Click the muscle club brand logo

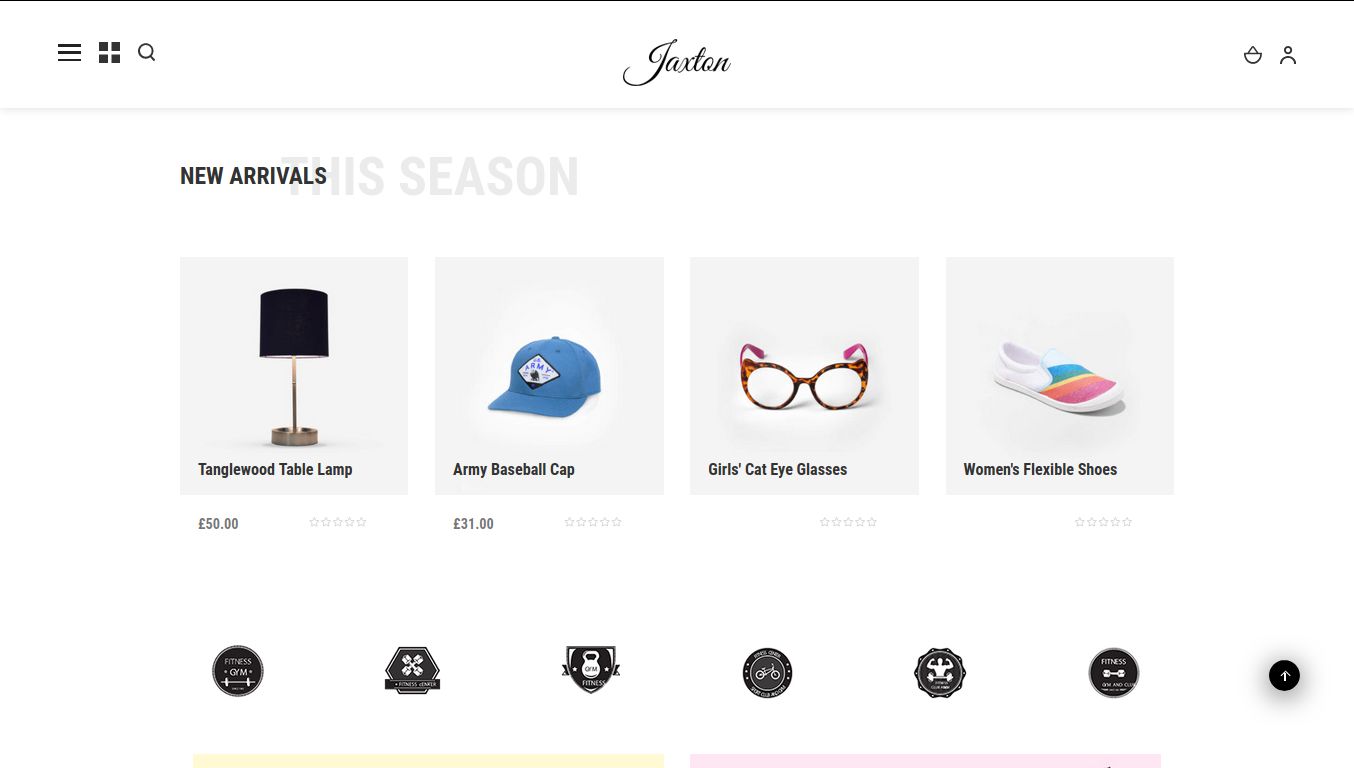tap(940, 672)
